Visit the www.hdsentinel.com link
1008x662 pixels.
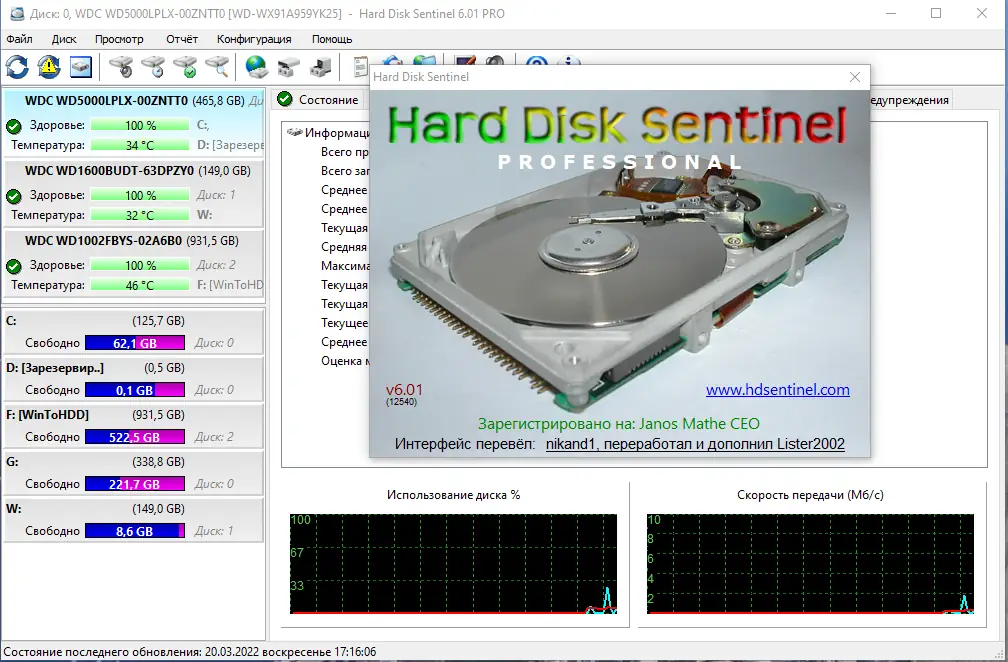pos(778,390)
